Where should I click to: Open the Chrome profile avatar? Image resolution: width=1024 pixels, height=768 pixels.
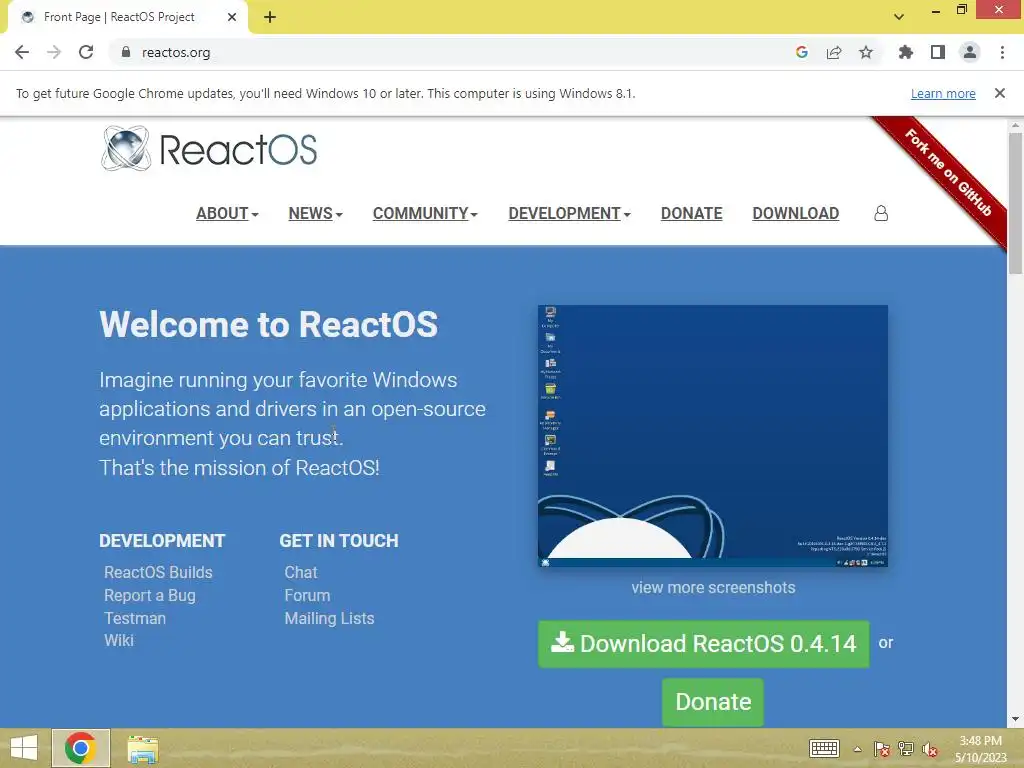pyautogui.click(x=970, y=52)
